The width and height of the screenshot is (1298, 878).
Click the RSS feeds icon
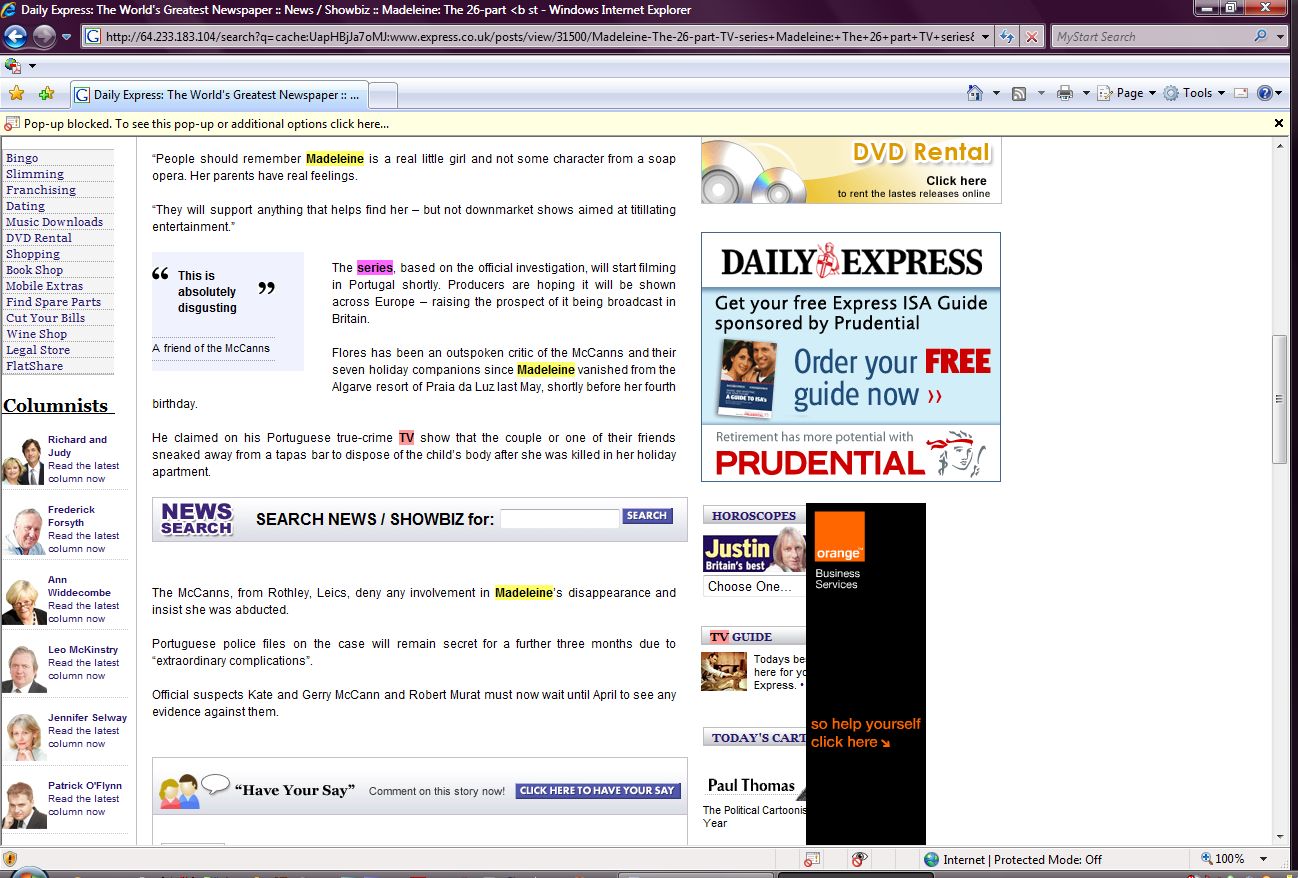point(1019,93)
